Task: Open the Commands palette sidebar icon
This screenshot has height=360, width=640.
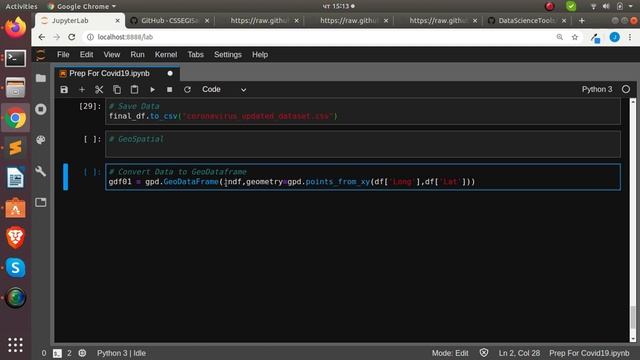Action: coord(41,140)
